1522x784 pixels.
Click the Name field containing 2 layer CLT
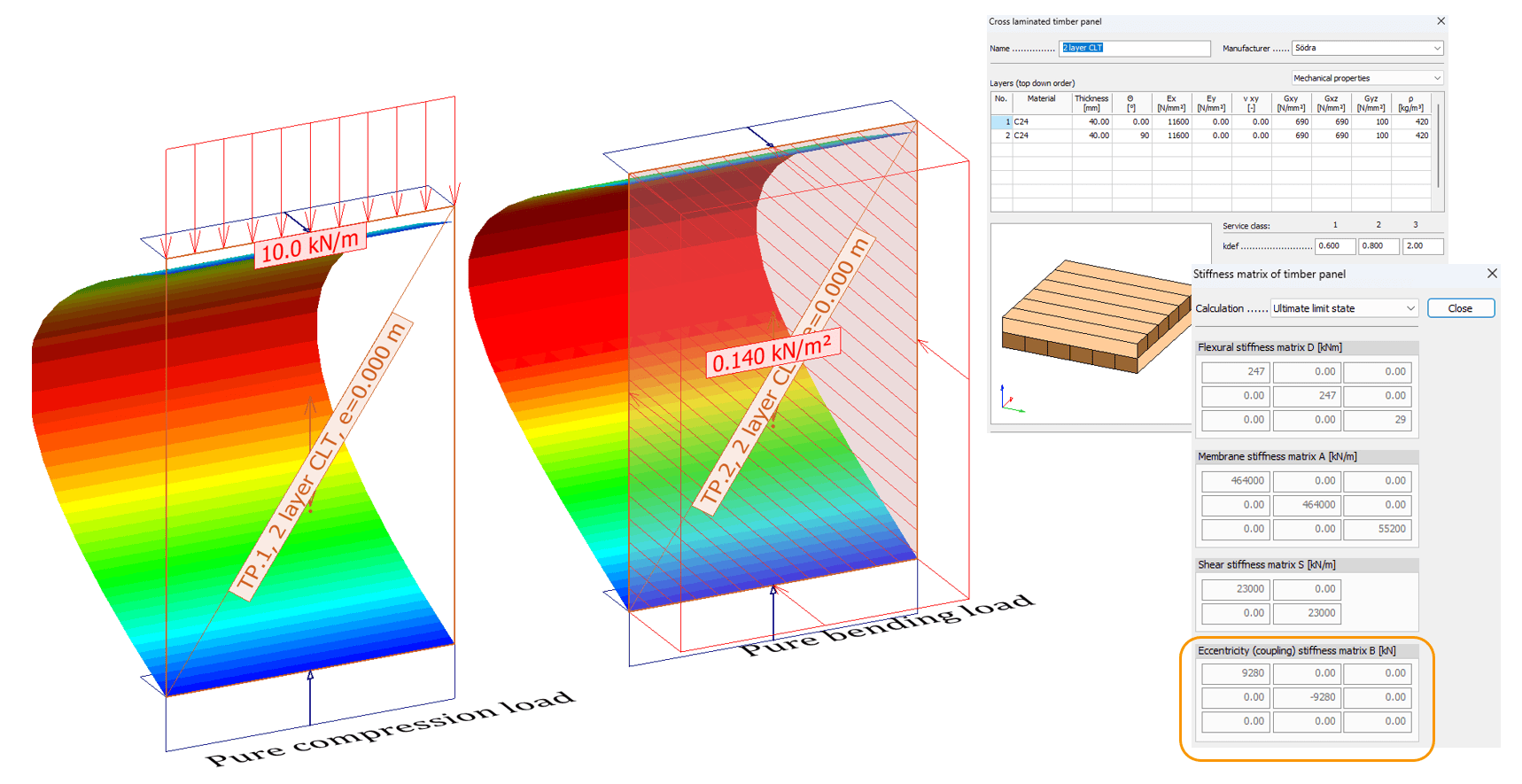click(1135, 48)
